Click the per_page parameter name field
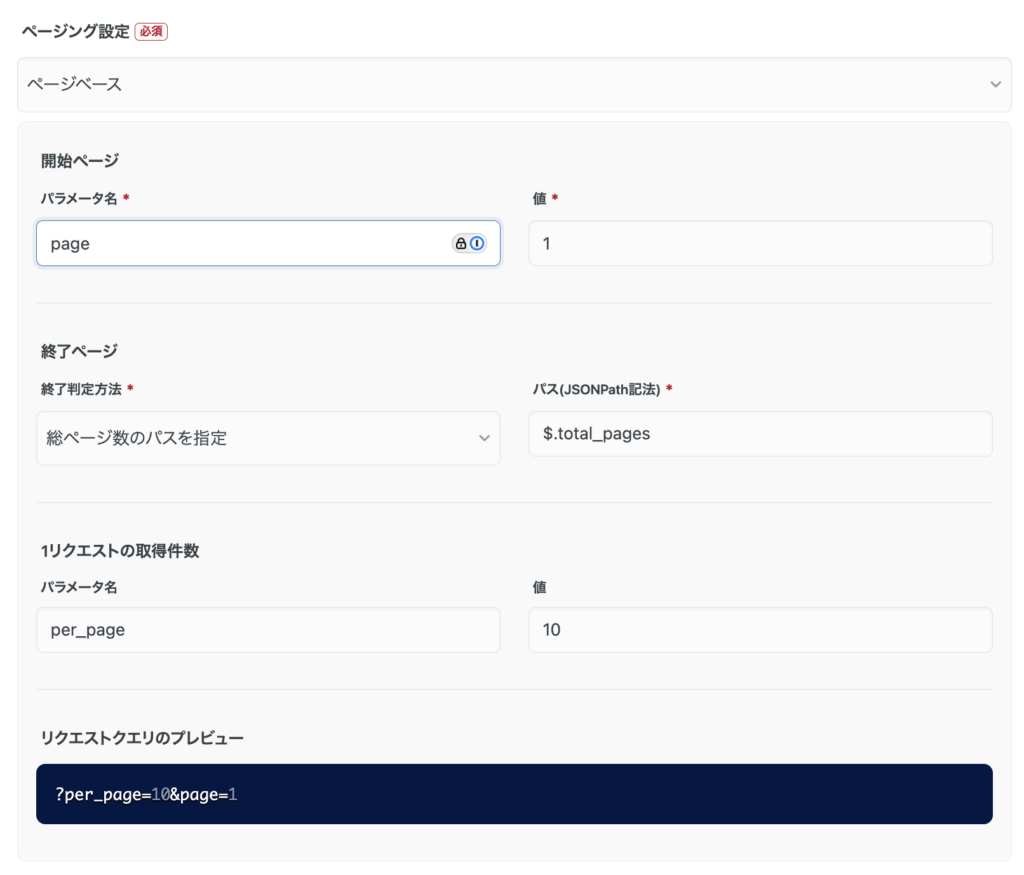Viewport: 1024px width, 875px height. [268, 630]
